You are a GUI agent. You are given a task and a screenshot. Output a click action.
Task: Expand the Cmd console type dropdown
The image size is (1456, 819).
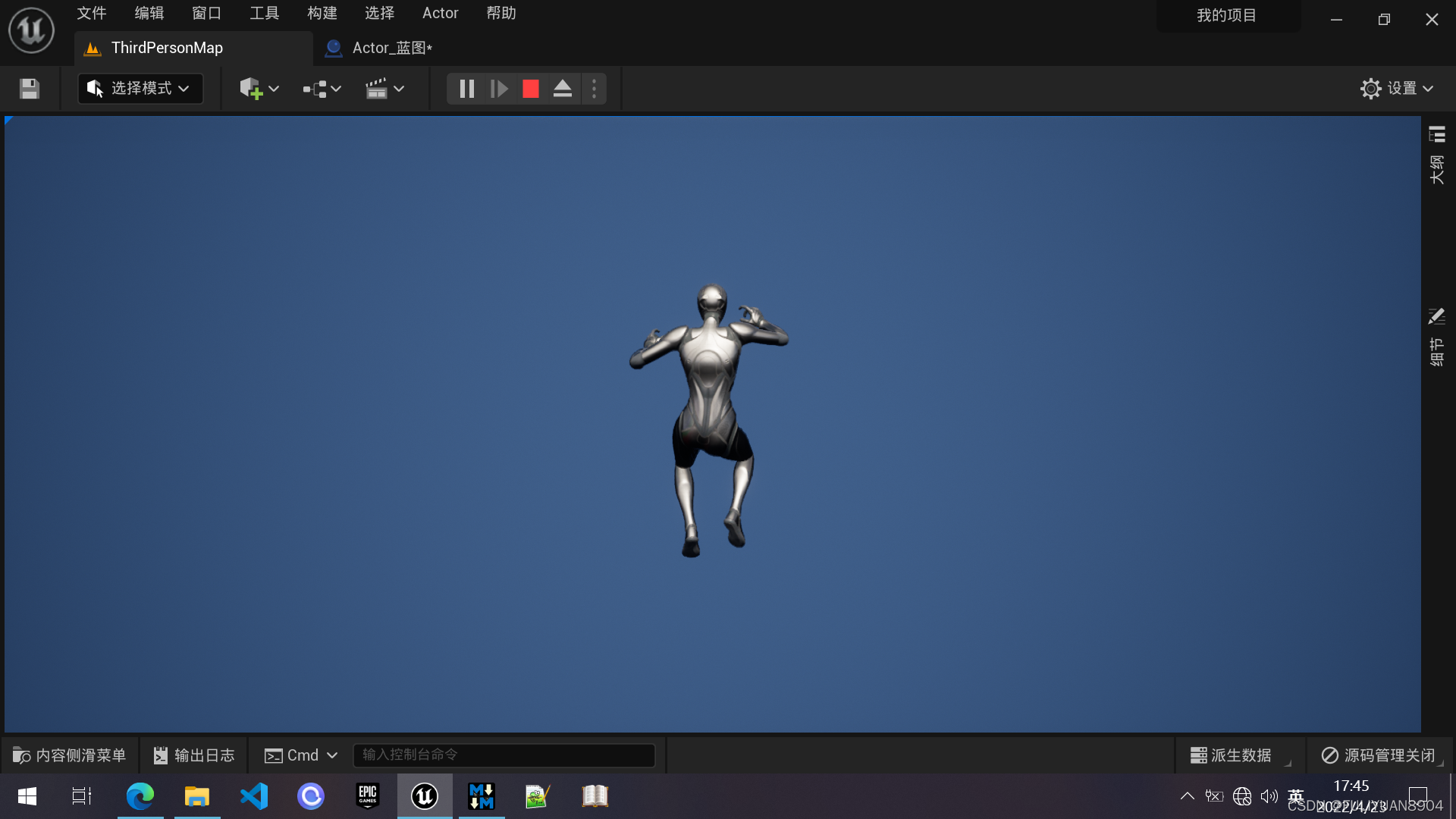tap(300, 755)
